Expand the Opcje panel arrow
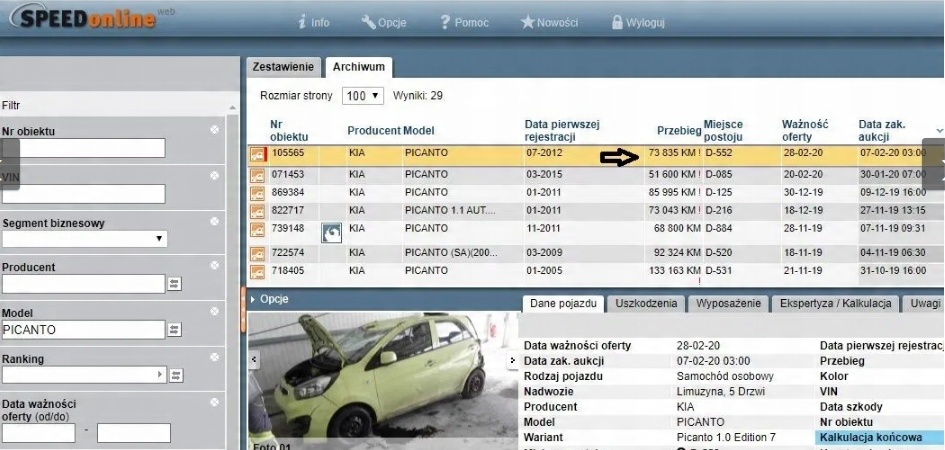The width and height of the screenshot is (945, 450). pyautogui.click(x=254, y=299)
